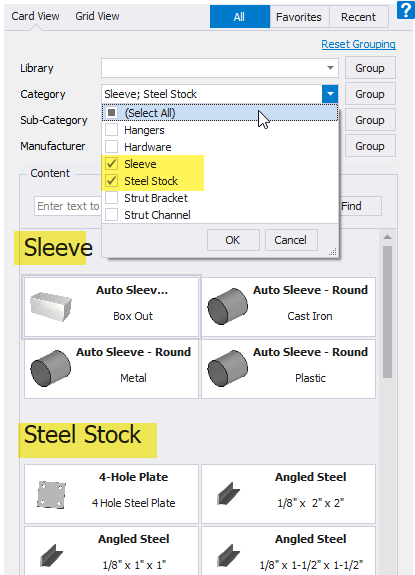Open the blue help question mark icon
This screenshot has width=415, height=575.
coord(405,10)
